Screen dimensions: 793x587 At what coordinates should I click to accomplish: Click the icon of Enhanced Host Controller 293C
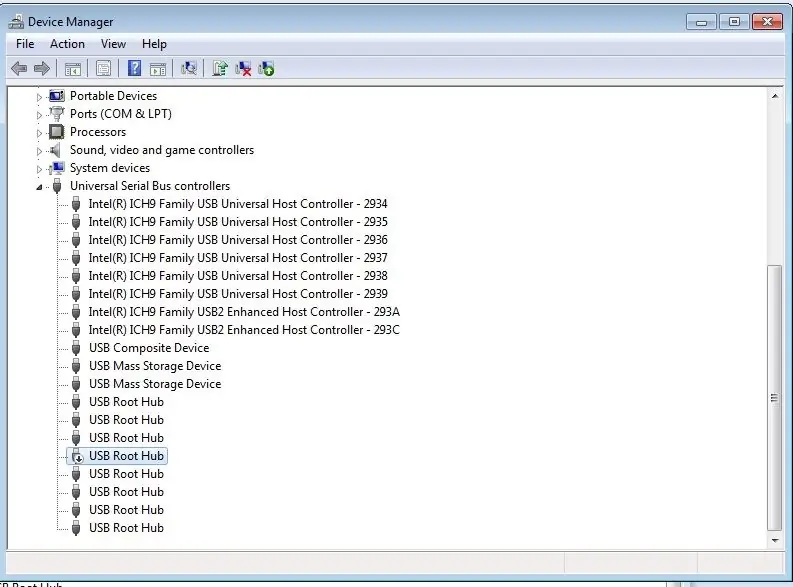[x=76, y=330]
